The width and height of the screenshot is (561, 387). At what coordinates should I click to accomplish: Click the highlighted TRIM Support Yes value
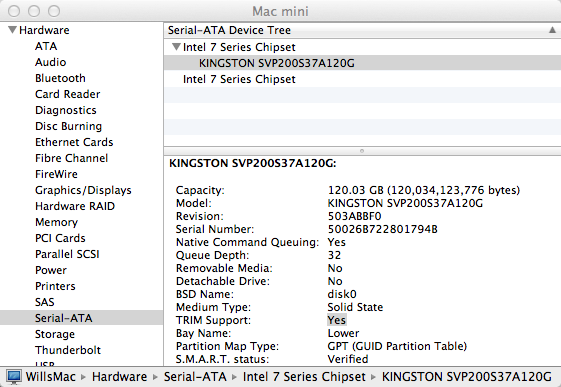[x=337, y=320]
